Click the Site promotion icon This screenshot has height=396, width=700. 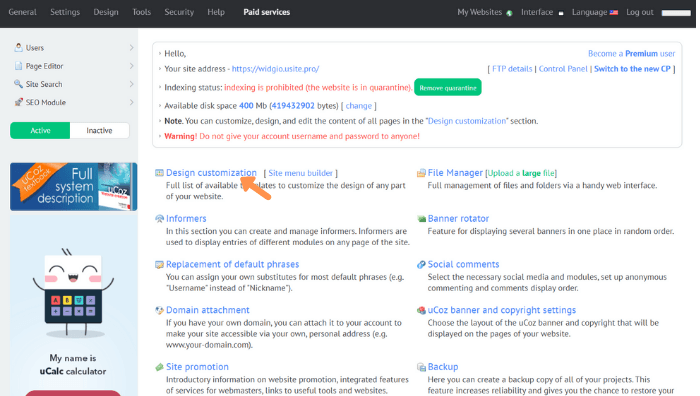[159, 367]
